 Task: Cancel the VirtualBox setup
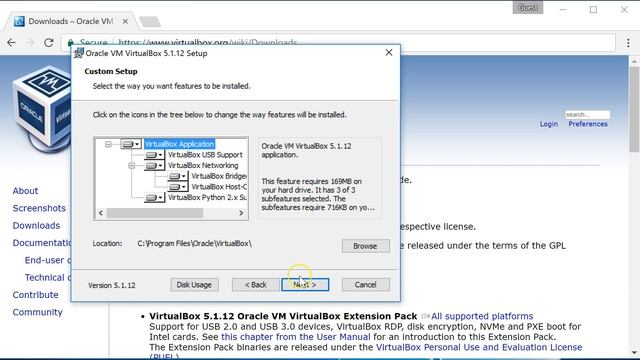tap(365, 285)
